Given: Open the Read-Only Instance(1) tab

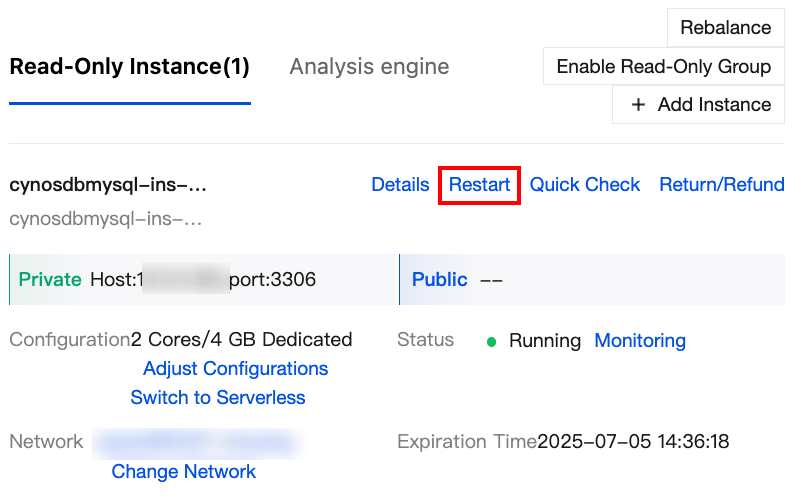Looking at the screenshot, I should point(129,68).
